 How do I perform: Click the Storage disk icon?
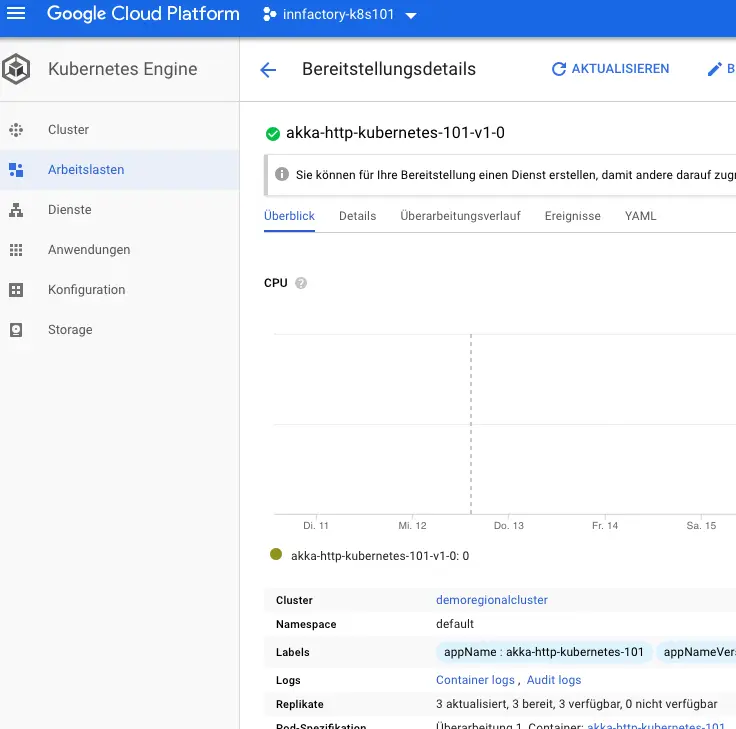[16, 330]
